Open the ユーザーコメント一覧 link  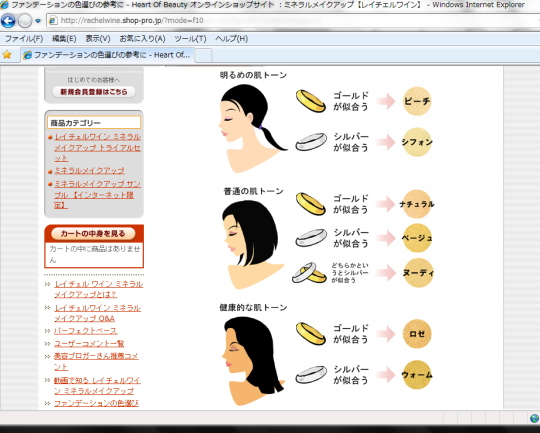(89, 343)
